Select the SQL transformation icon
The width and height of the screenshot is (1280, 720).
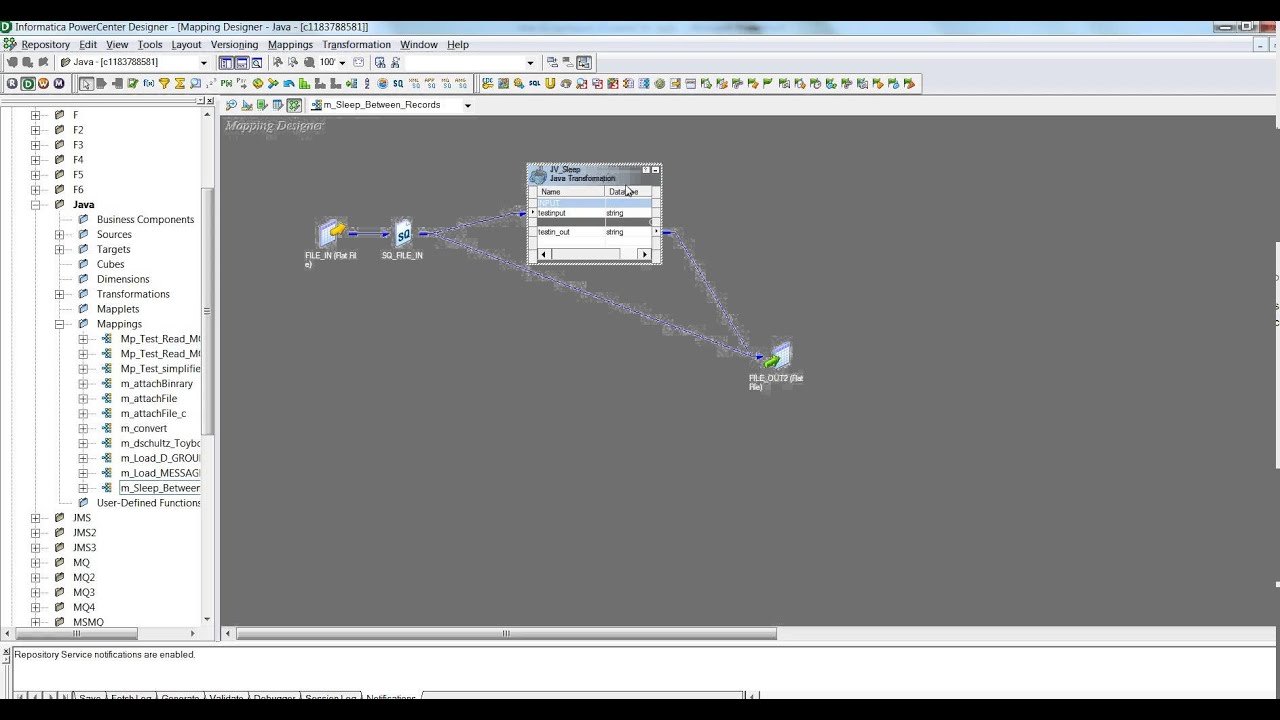(x=534, y=84)
